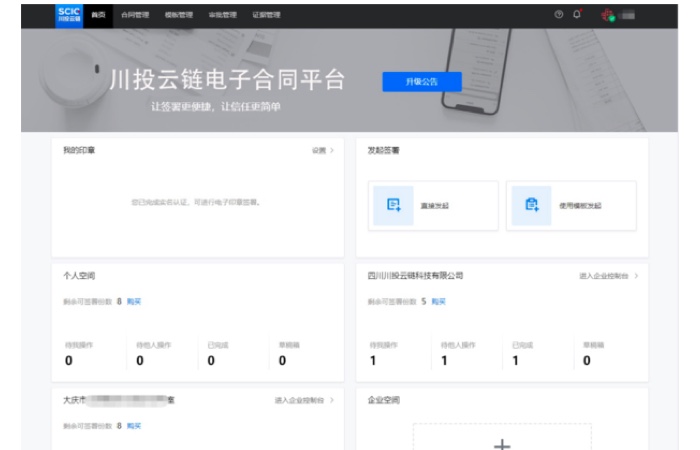Open 草稿箱 count in 个人空间
Image resolution: width=700 pixels, height=450 pixels.
click(x=282, y=360)
